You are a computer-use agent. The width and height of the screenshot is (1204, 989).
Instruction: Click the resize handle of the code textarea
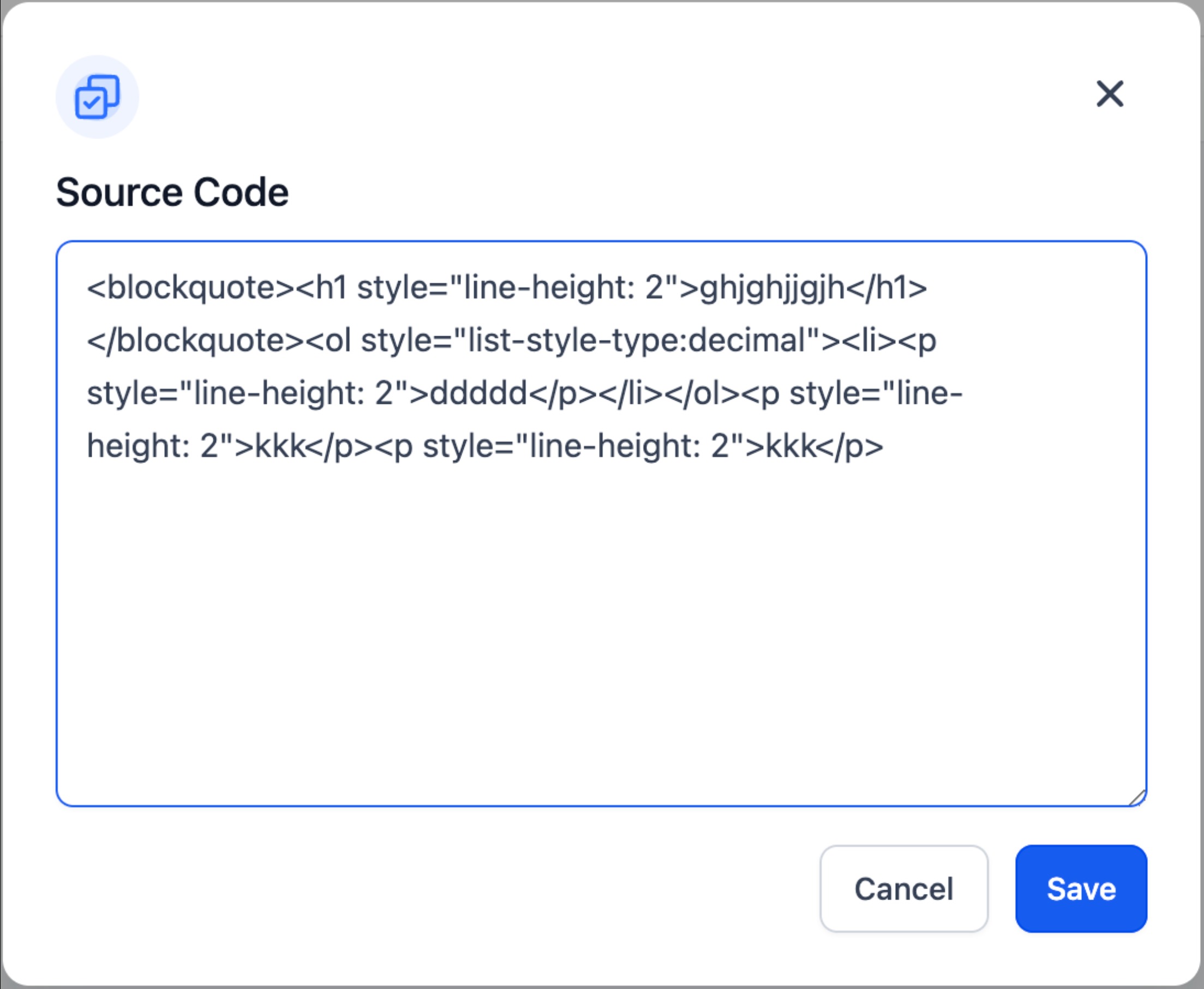pos(1136,797)
